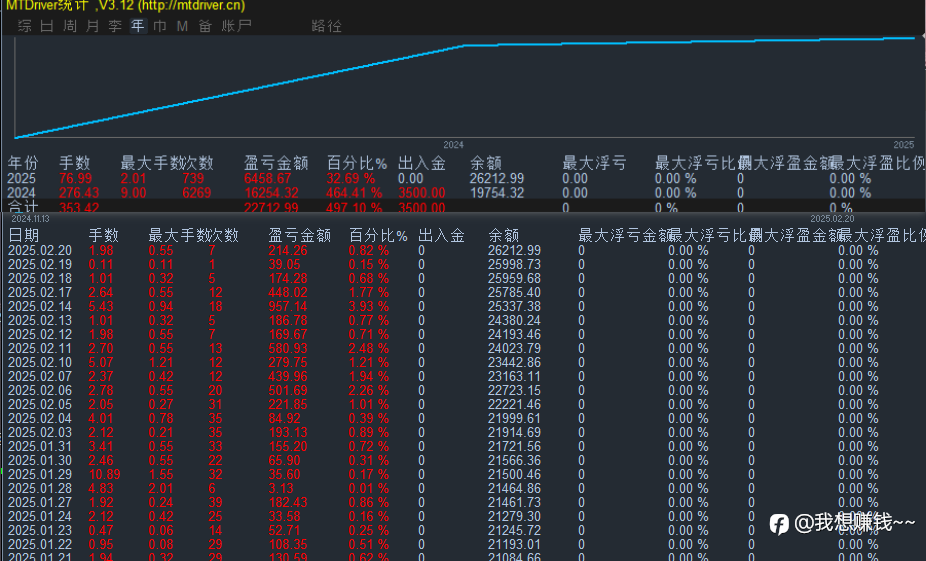Click 501.69 profit on 2025.02.06
This screenshot has height=561, width=926.
click(x=288, y=390)
